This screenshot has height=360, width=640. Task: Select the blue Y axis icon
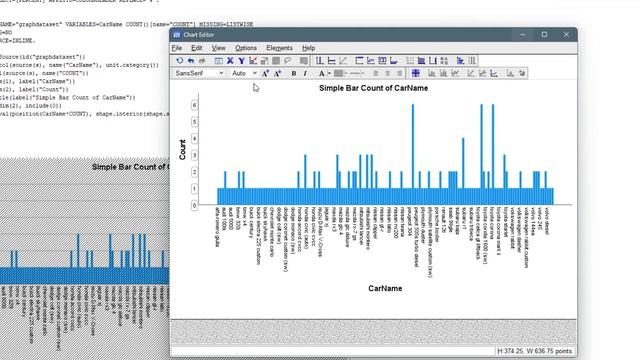(242, 61)
